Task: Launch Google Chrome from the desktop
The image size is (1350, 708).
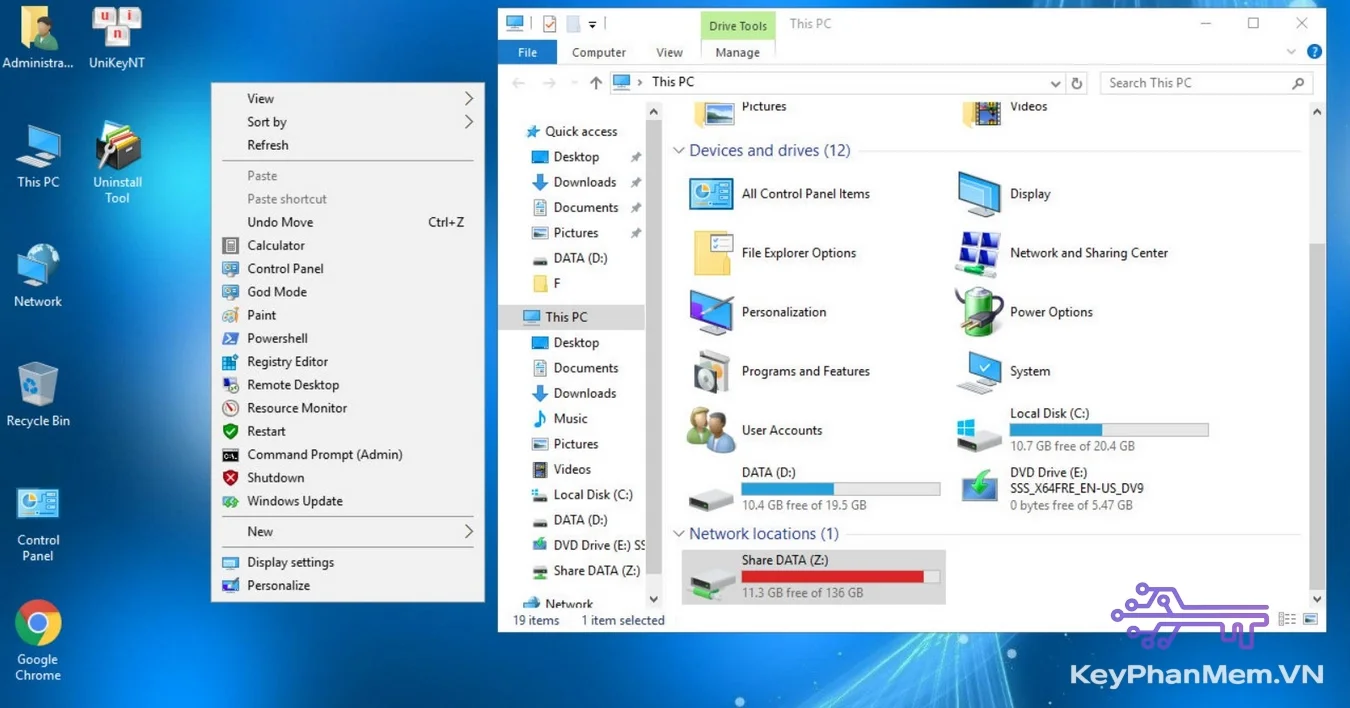Action: pyautogui.click(x=37, y=625)
